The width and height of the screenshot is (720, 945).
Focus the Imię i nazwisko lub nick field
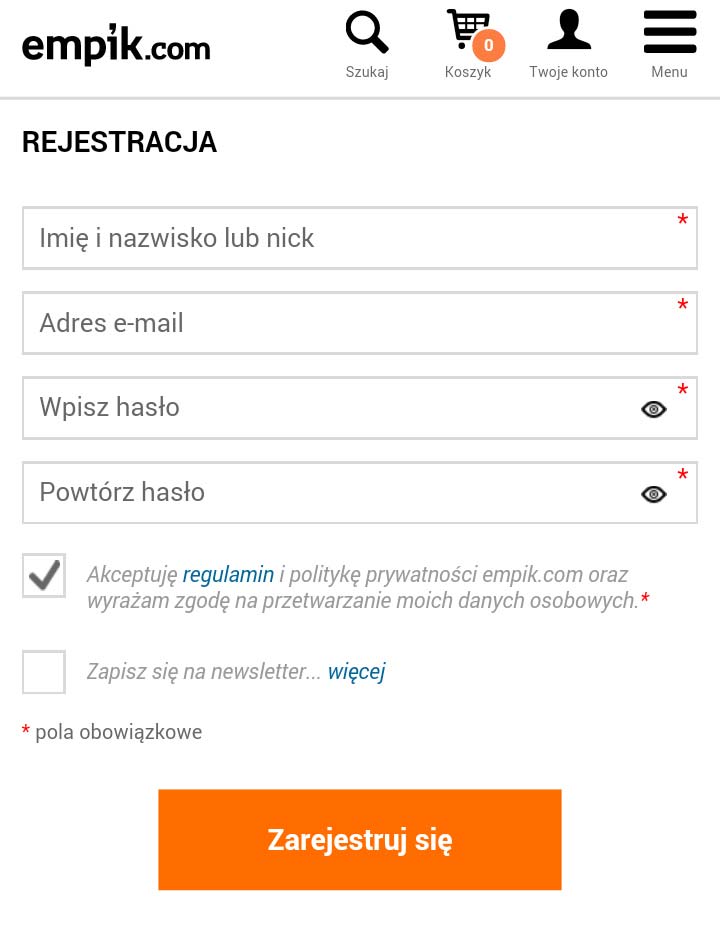[x=360, y=238]
